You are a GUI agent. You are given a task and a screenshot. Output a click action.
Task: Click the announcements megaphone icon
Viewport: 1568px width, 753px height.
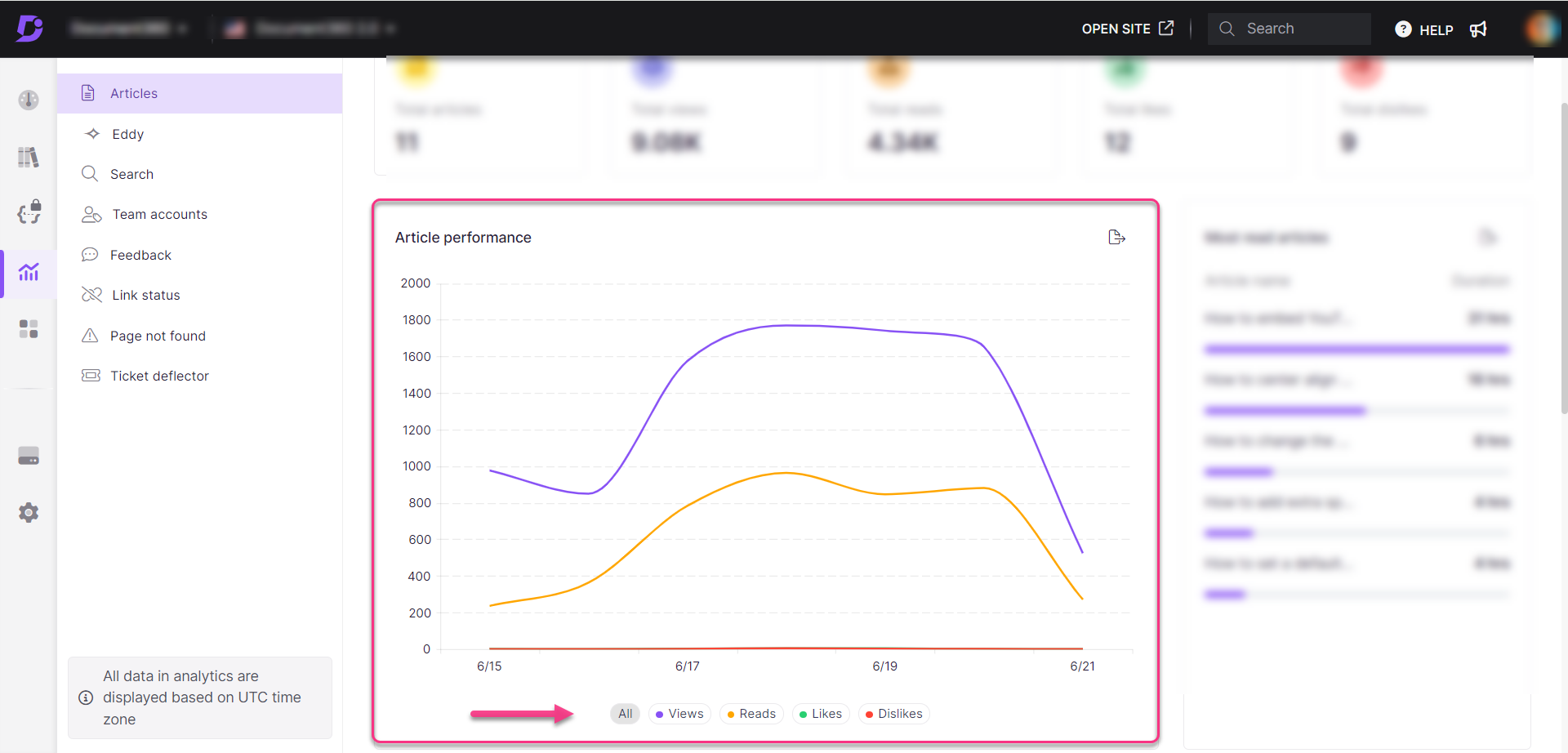click(1478, 29)
